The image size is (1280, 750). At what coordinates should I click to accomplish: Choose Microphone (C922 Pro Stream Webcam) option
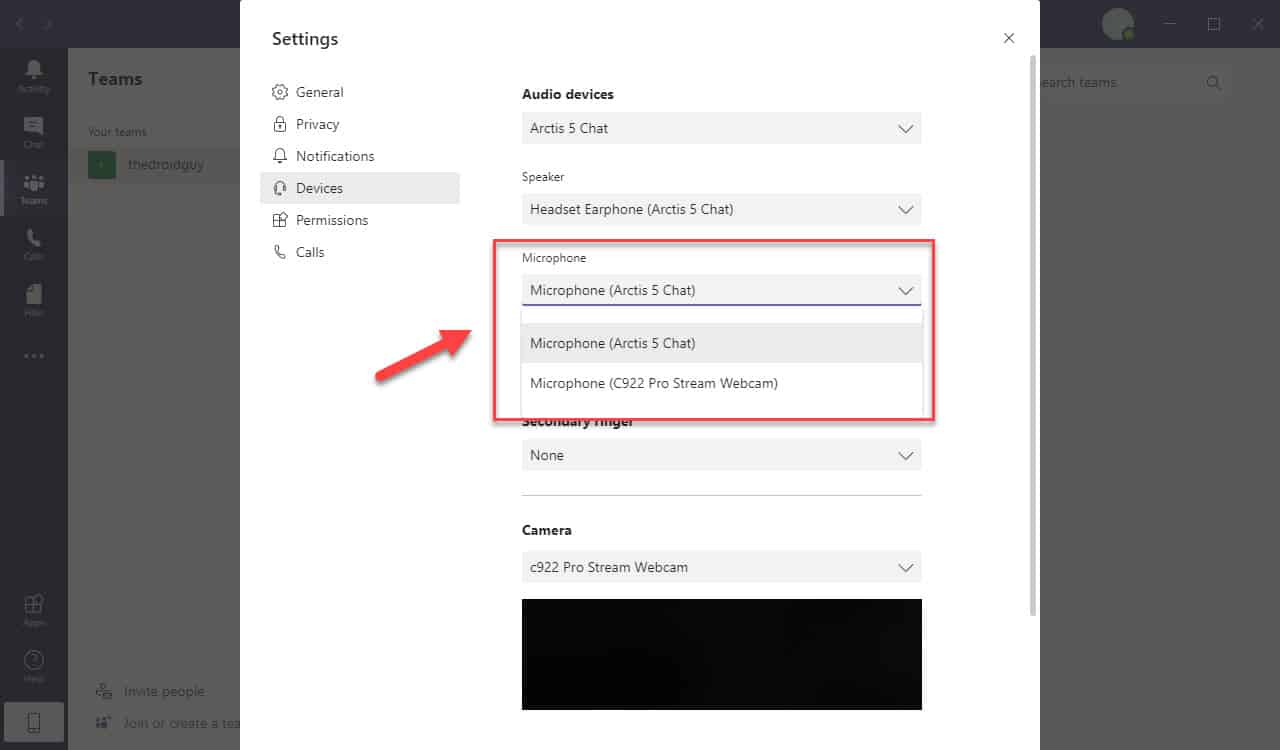tap(721, 383)
